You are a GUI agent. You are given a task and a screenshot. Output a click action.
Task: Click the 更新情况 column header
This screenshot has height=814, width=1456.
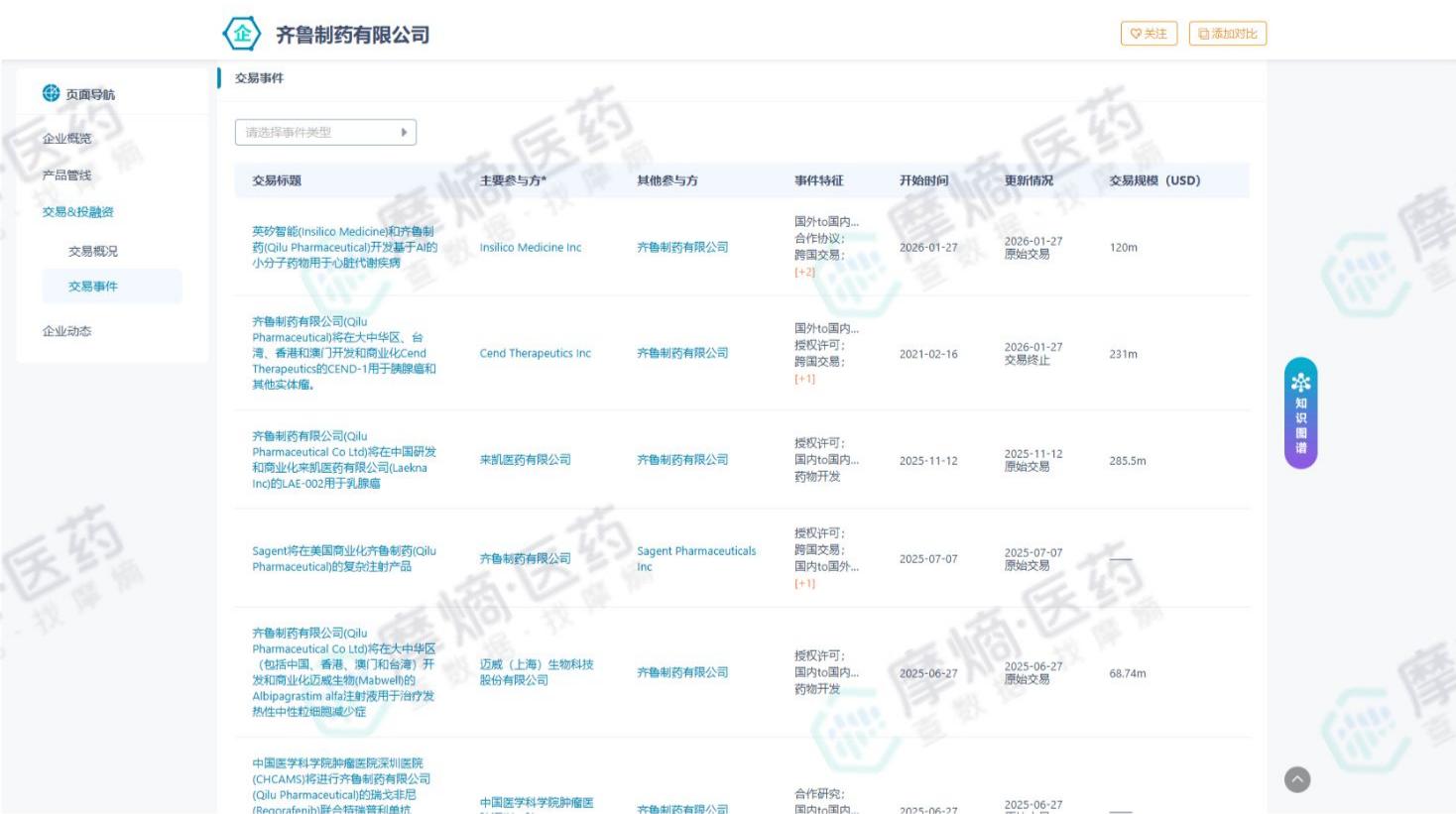1030,180
